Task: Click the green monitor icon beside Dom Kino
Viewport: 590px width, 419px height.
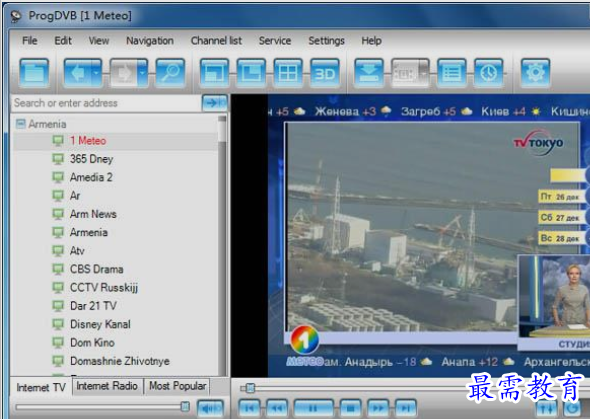Action: click(58, 342)
